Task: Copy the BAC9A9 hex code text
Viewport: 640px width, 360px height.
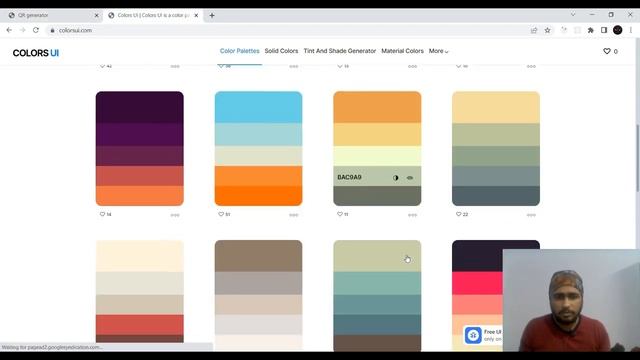Action: pyautogui.click(x=349, y=177)
